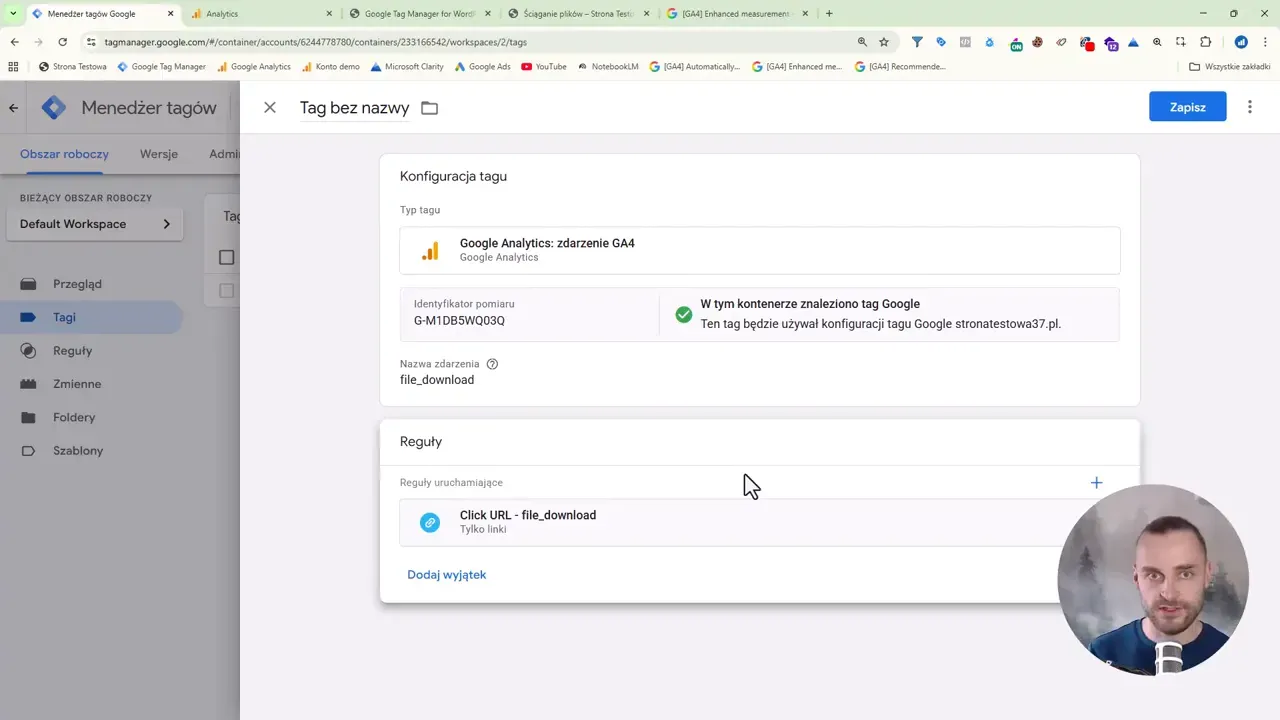Expand the Default Workspace selector
The height and width of the screenshot is (720, 1280).
(x=95, y=224)
